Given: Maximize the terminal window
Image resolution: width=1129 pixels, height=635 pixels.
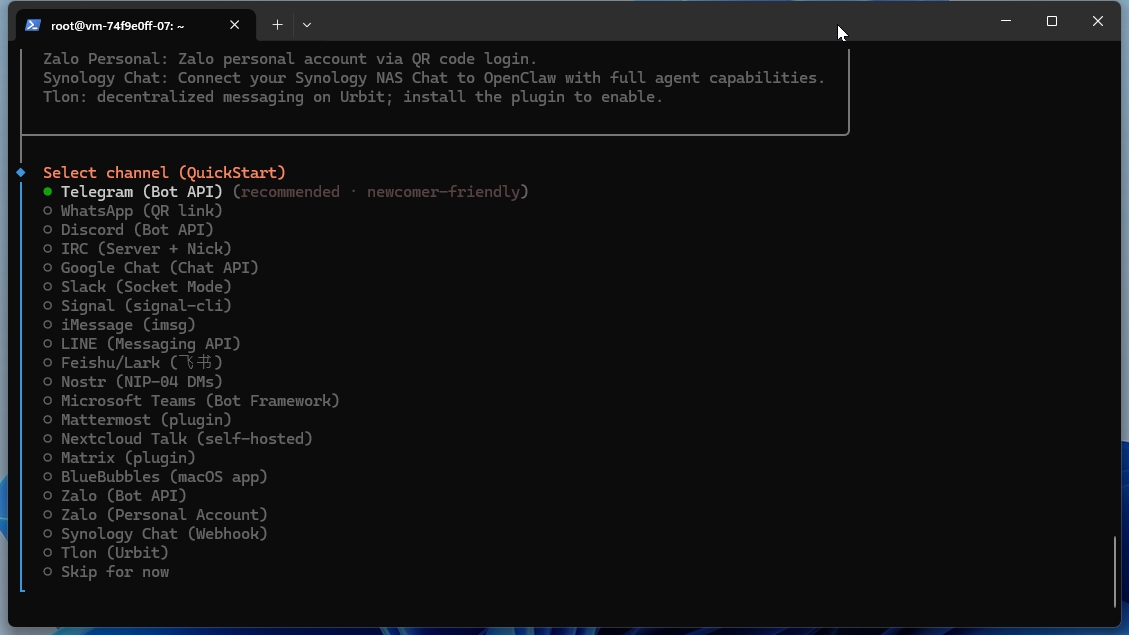Looking at the screenshot, I should click(1052, 21).
